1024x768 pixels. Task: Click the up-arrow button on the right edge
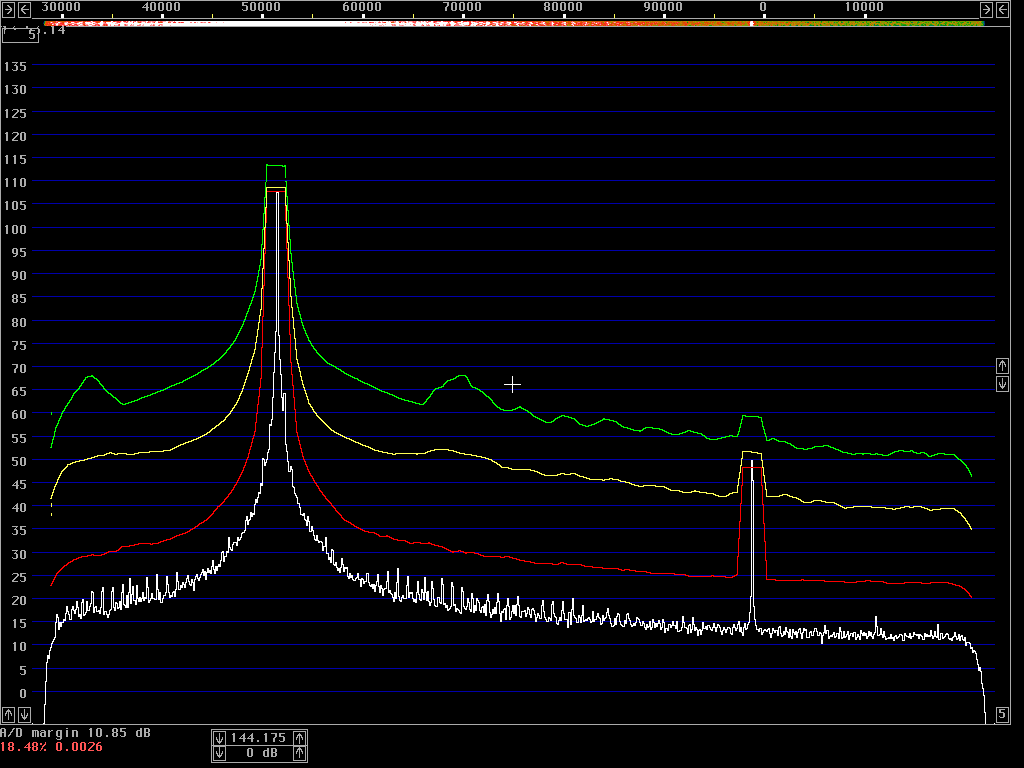pos(1002,366)
